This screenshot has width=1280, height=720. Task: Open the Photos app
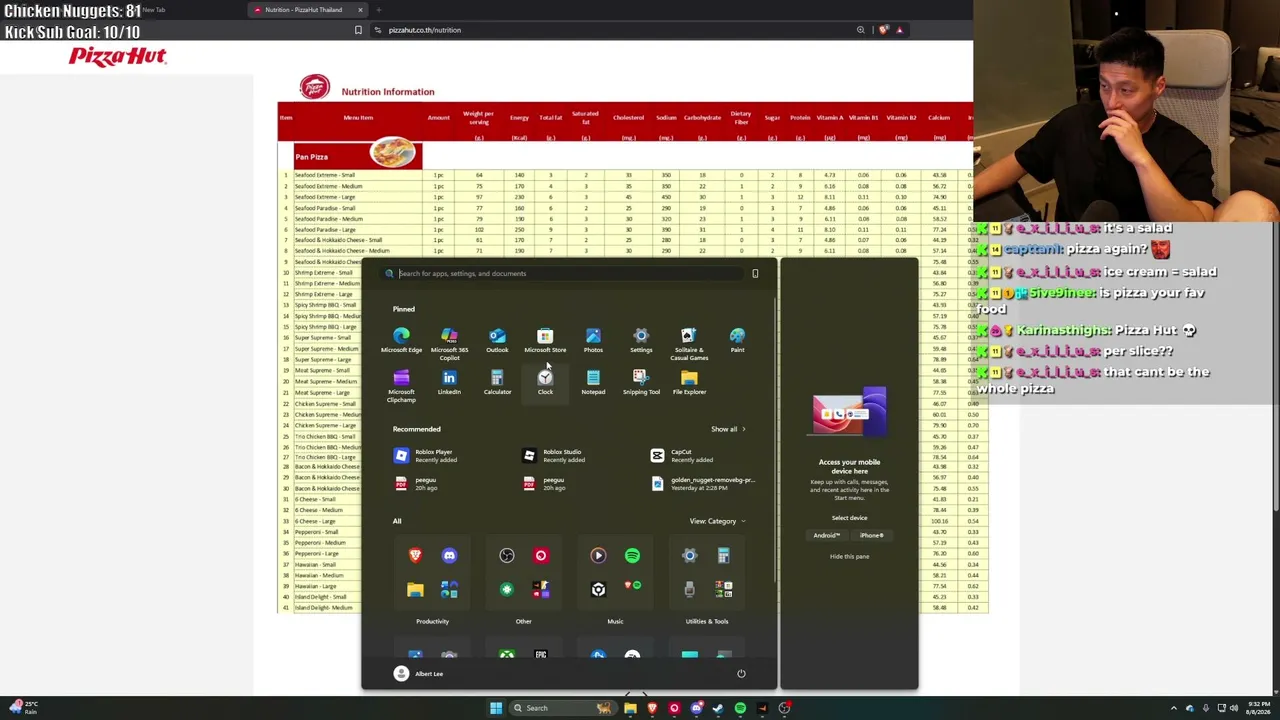[593, 340]
